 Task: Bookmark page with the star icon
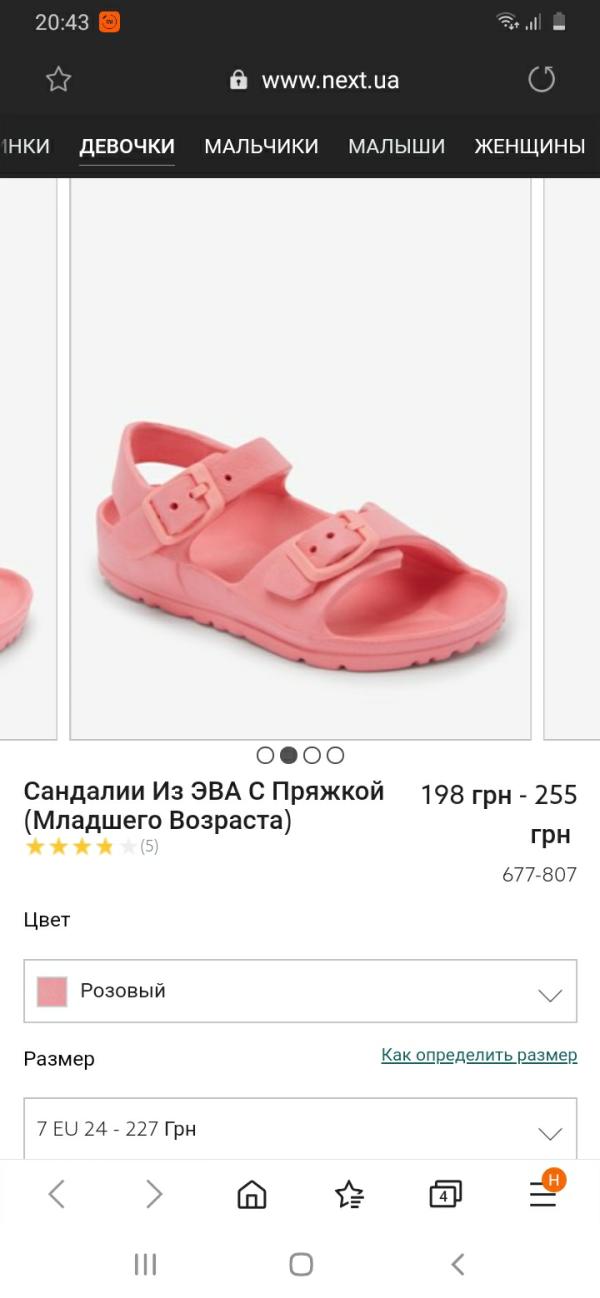pos(59,80)
